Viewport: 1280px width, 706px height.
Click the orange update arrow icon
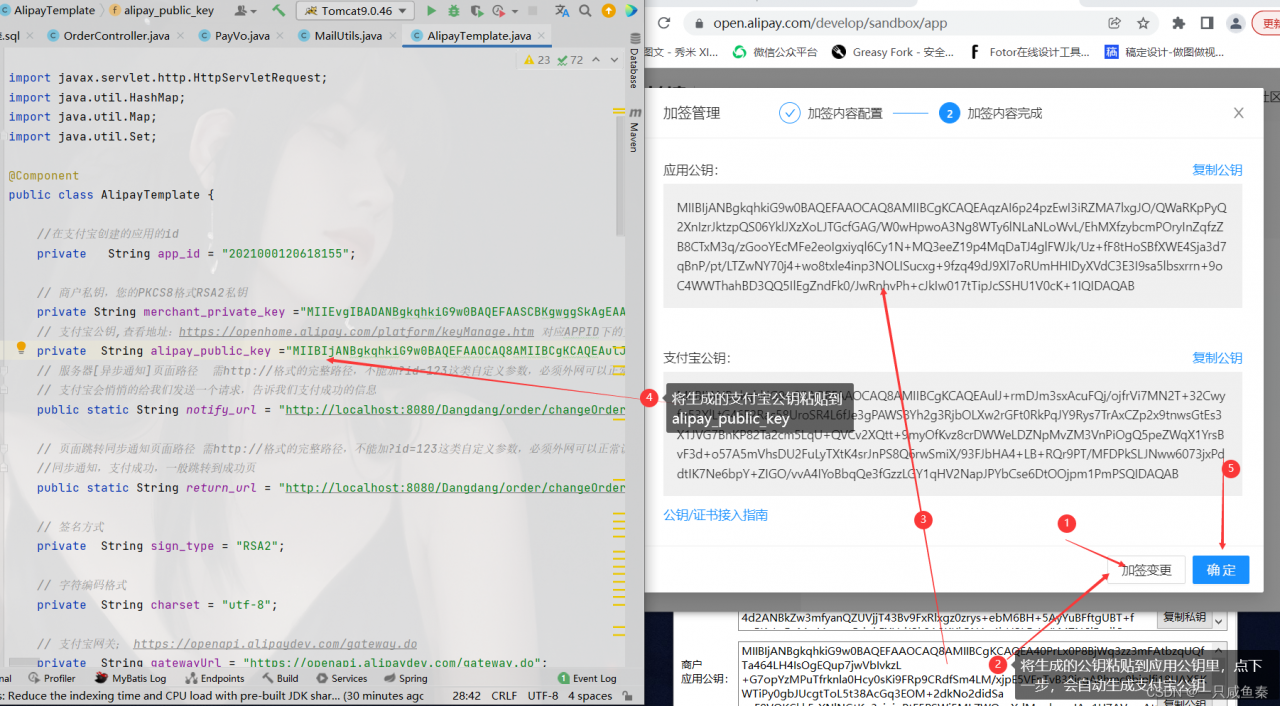(609, 11)
